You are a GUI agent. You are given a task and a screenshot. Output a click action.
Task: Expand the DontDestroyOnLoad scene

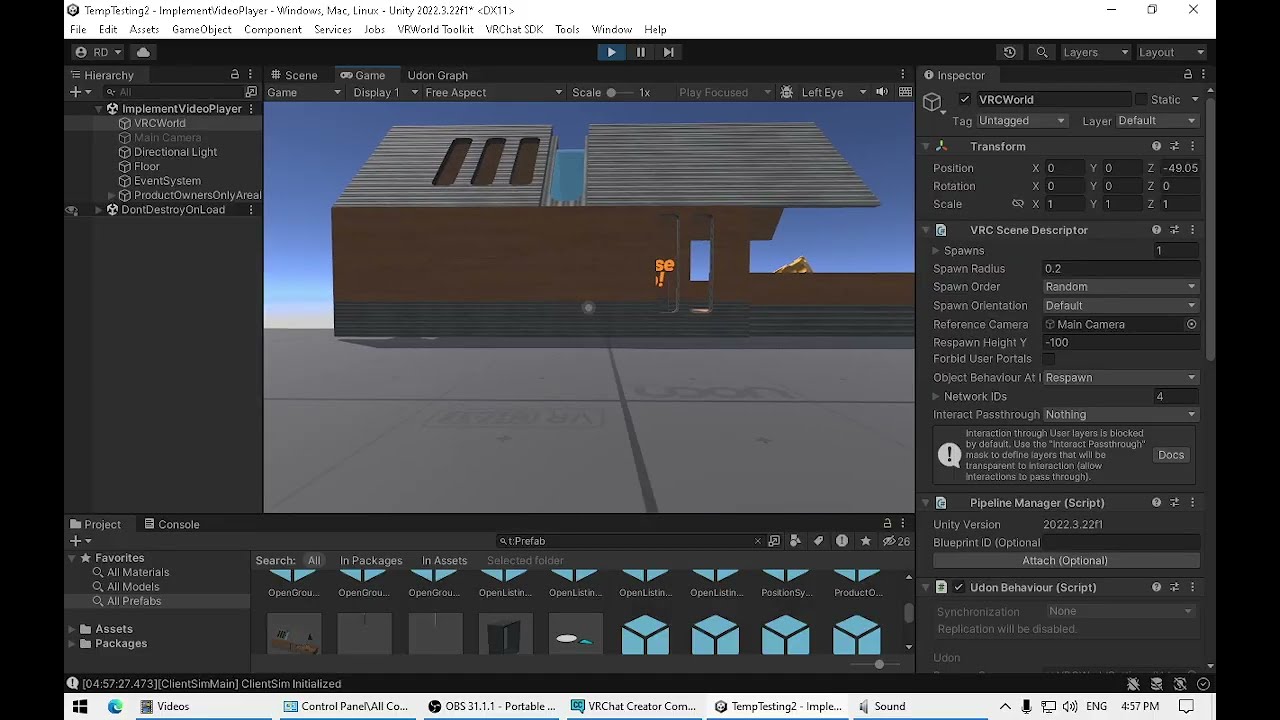[99, 210]
